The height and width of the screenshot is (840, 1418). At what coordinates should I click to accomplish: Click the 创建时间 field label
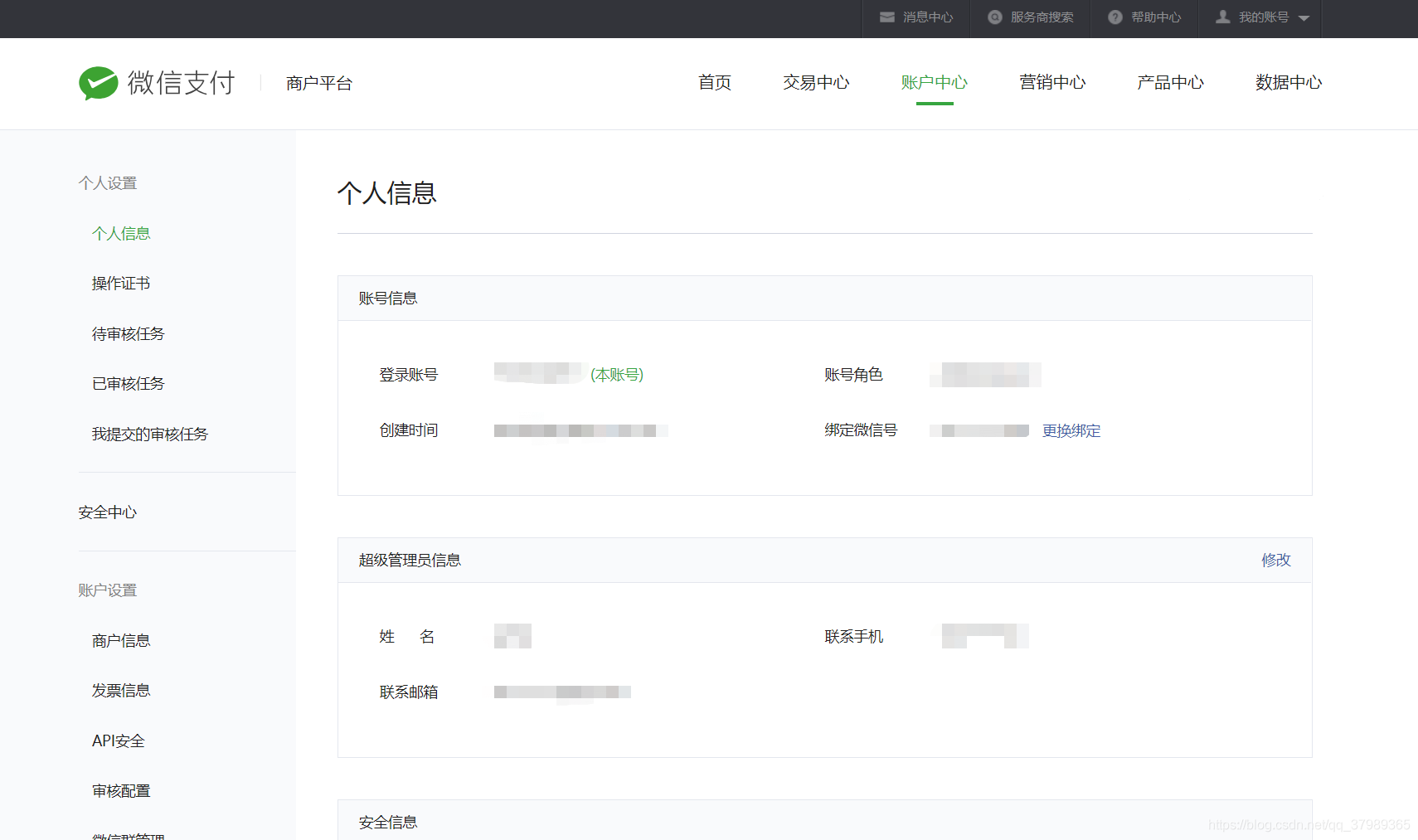[409, 430]
